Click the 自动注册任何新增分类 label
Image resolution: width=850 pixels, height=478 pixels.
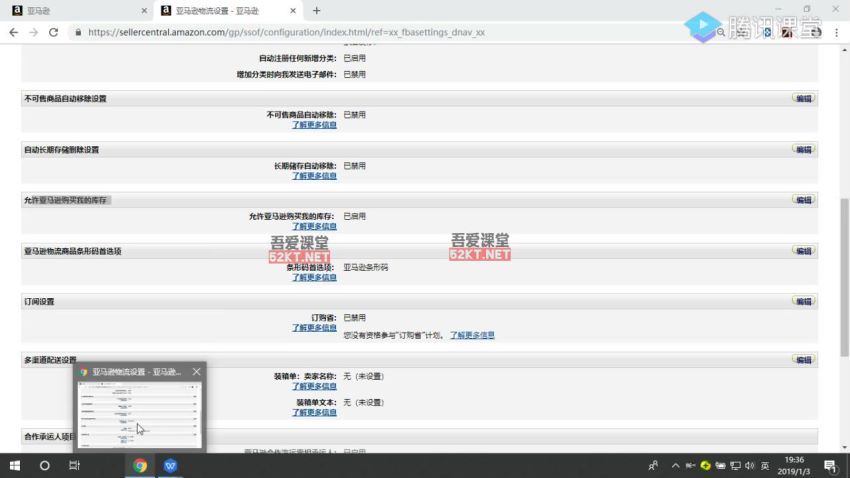(298, 58)
